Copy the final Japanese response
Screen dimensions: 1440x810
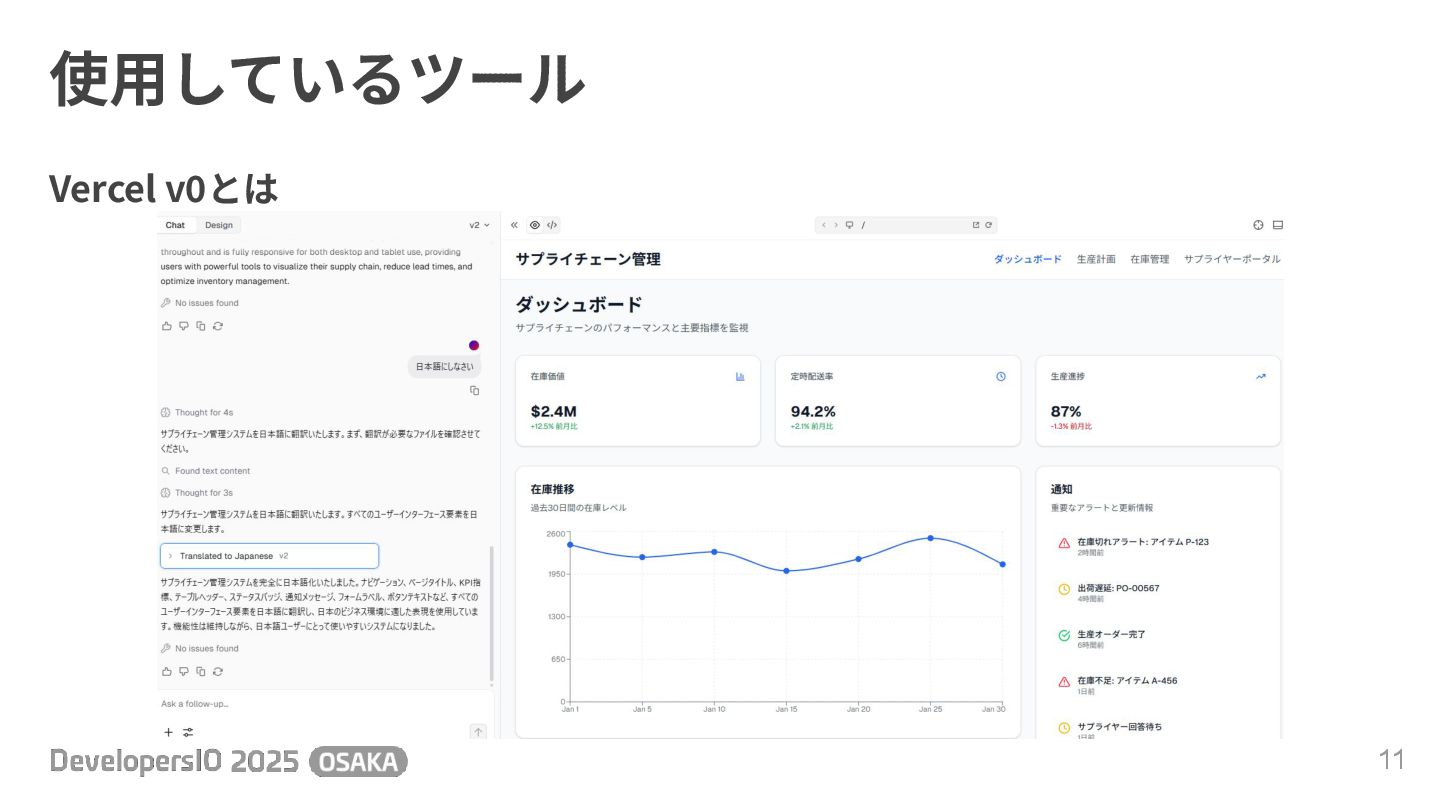point(201,671)
